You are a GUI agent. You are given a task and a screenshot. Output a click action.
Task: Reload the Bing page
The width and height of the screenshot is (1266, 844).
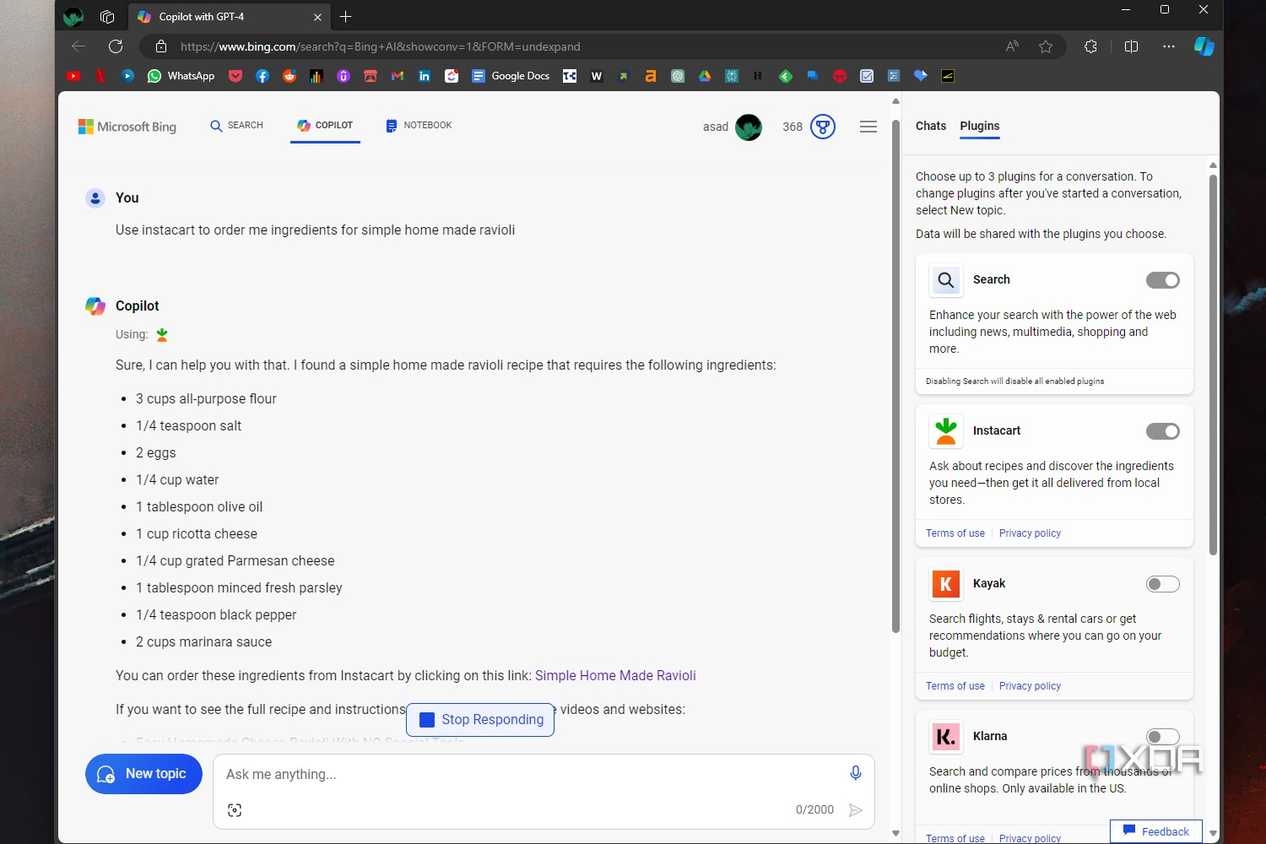(x=115, y=46)
